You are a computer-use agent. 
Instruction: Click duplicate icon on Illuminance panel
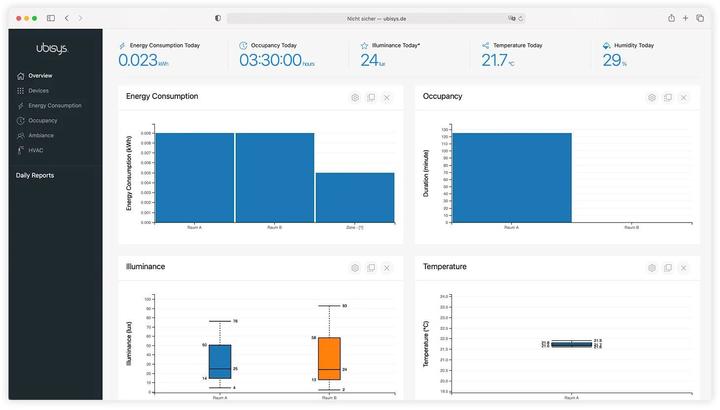[371, 268]
